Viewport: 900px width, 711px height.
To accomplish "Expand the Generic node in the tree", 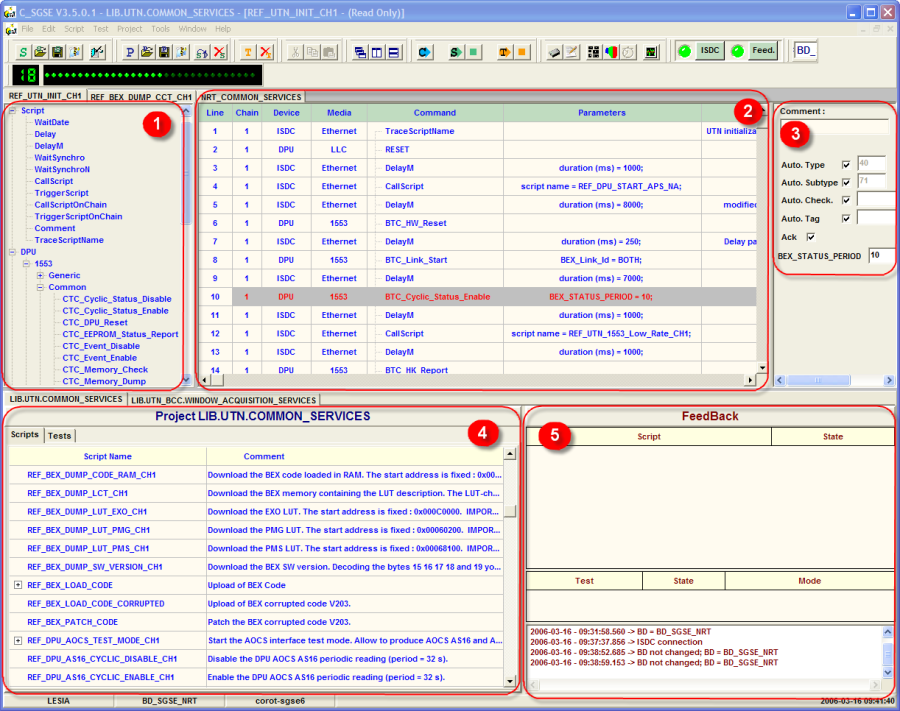I will click(40, 275).
